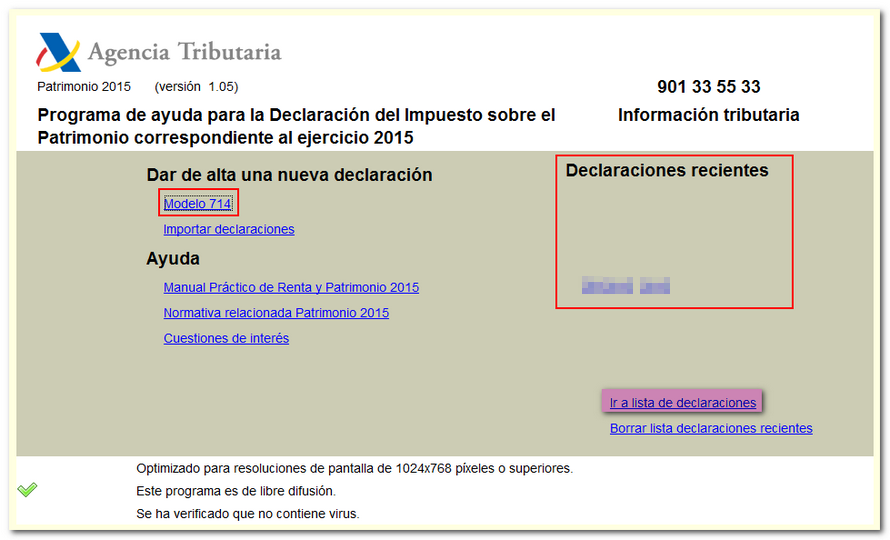Click Cuestiones de interés link
This screenshot has width=890, height=540.
pyautogui.click(x=226, y=338)
